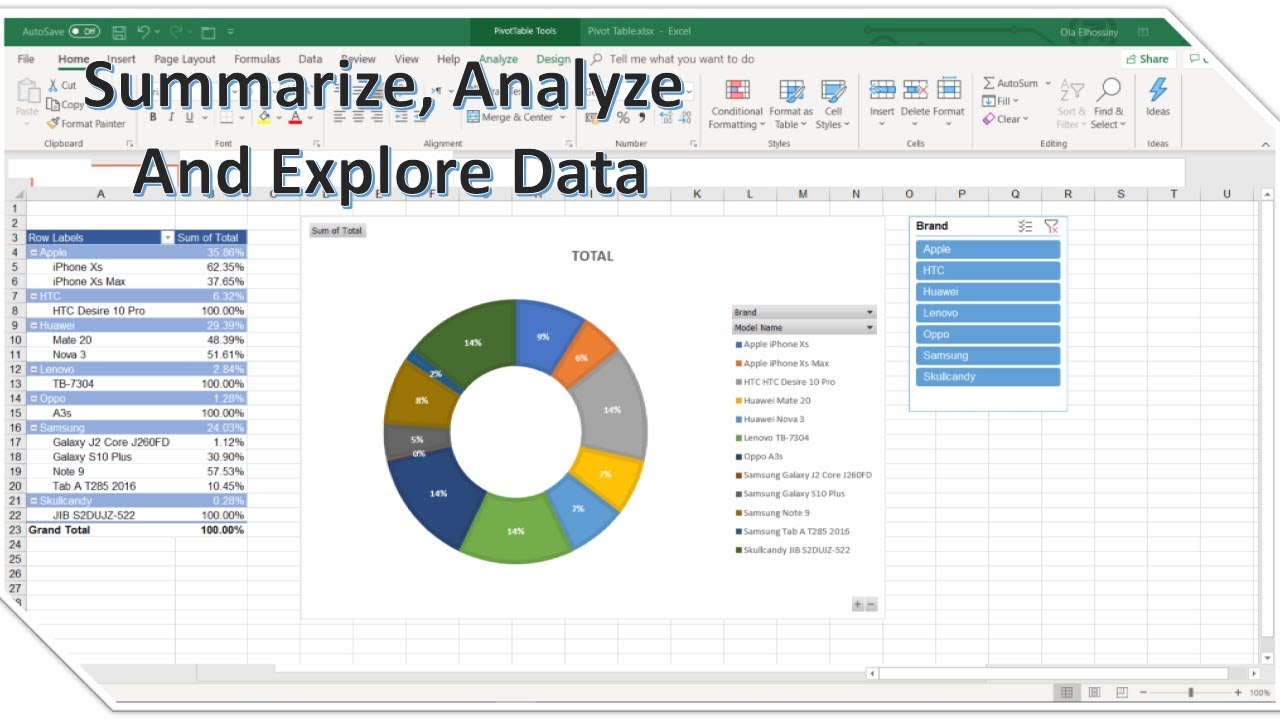Click the Cut scissors icon
This screenshot has width=1280, height=720.
[x=54, y=86]
